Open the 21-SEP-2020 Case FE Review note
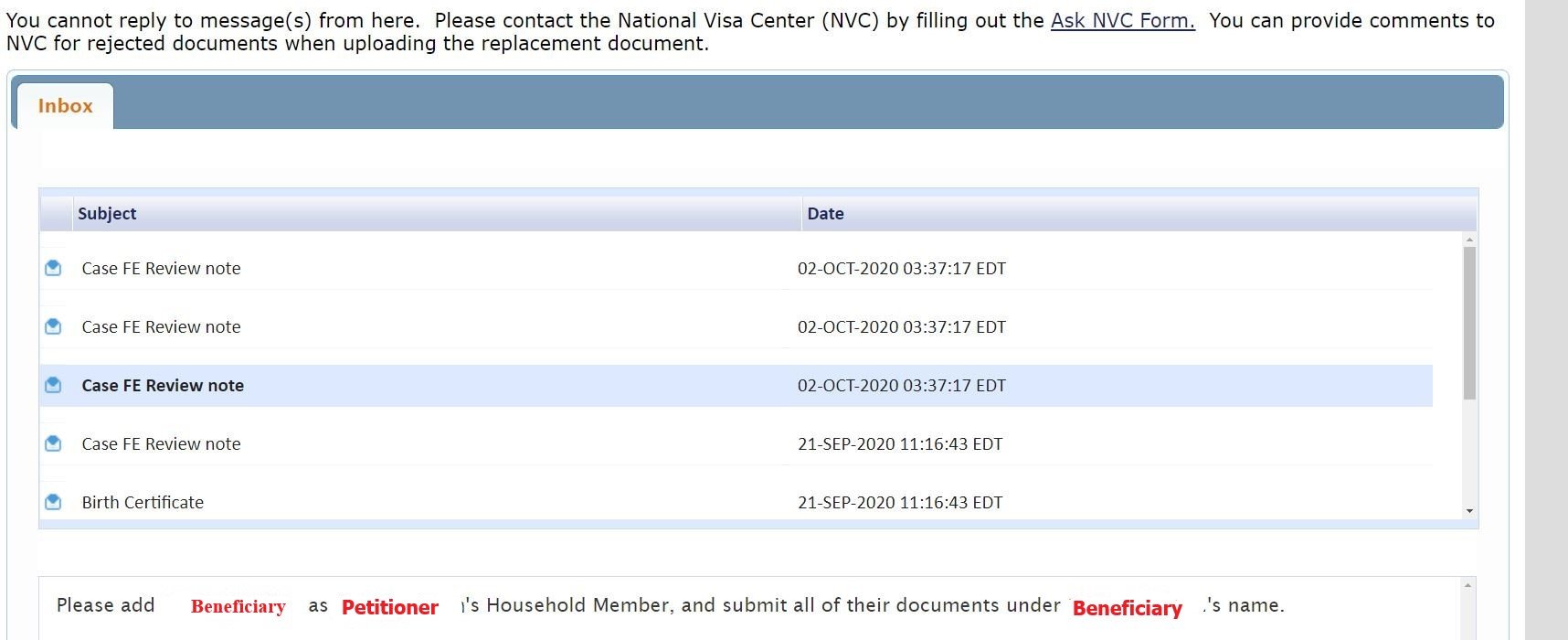1568x640 pixels. 161,443
